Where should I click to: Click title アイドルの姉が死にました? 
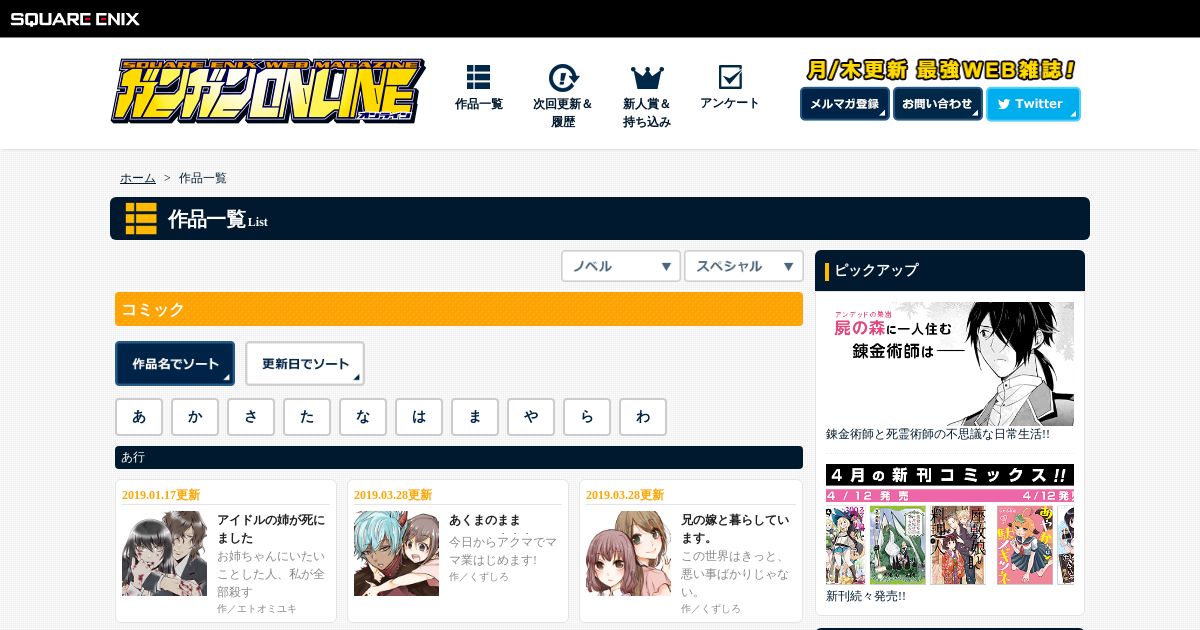(x=271, y=529)
